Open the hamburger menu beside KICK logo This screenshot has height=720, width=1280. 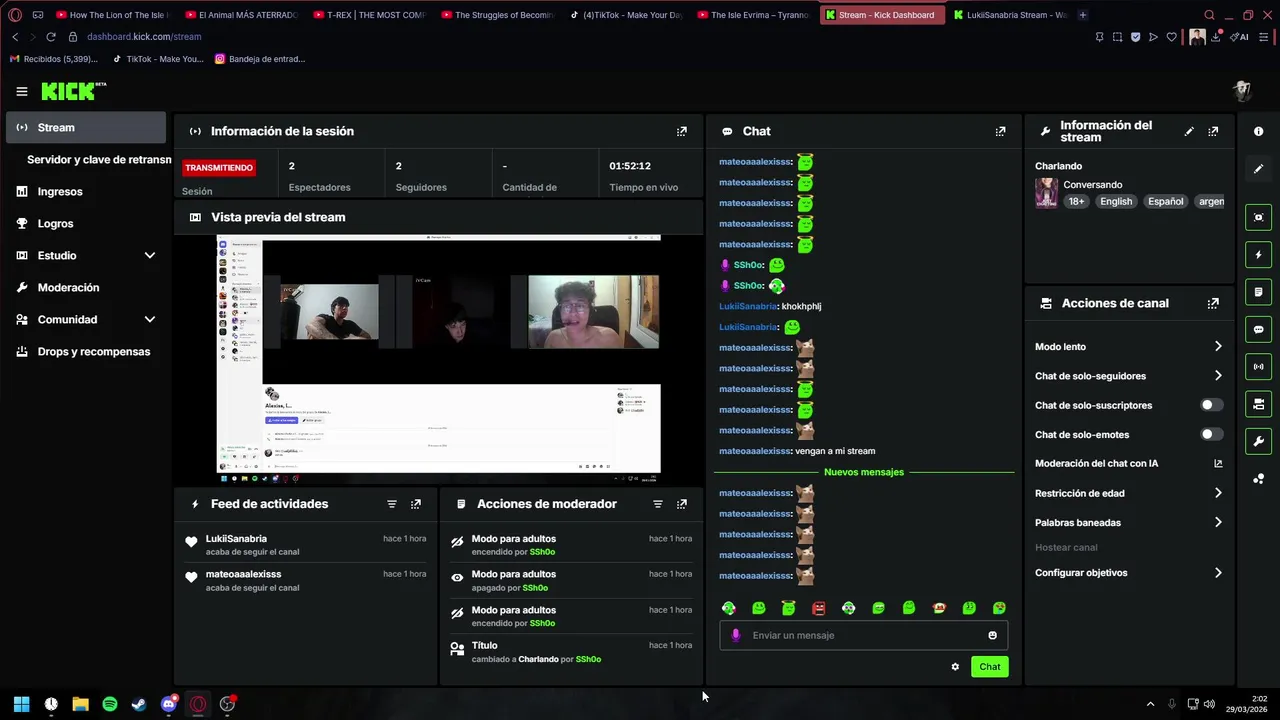coord(22,91)
